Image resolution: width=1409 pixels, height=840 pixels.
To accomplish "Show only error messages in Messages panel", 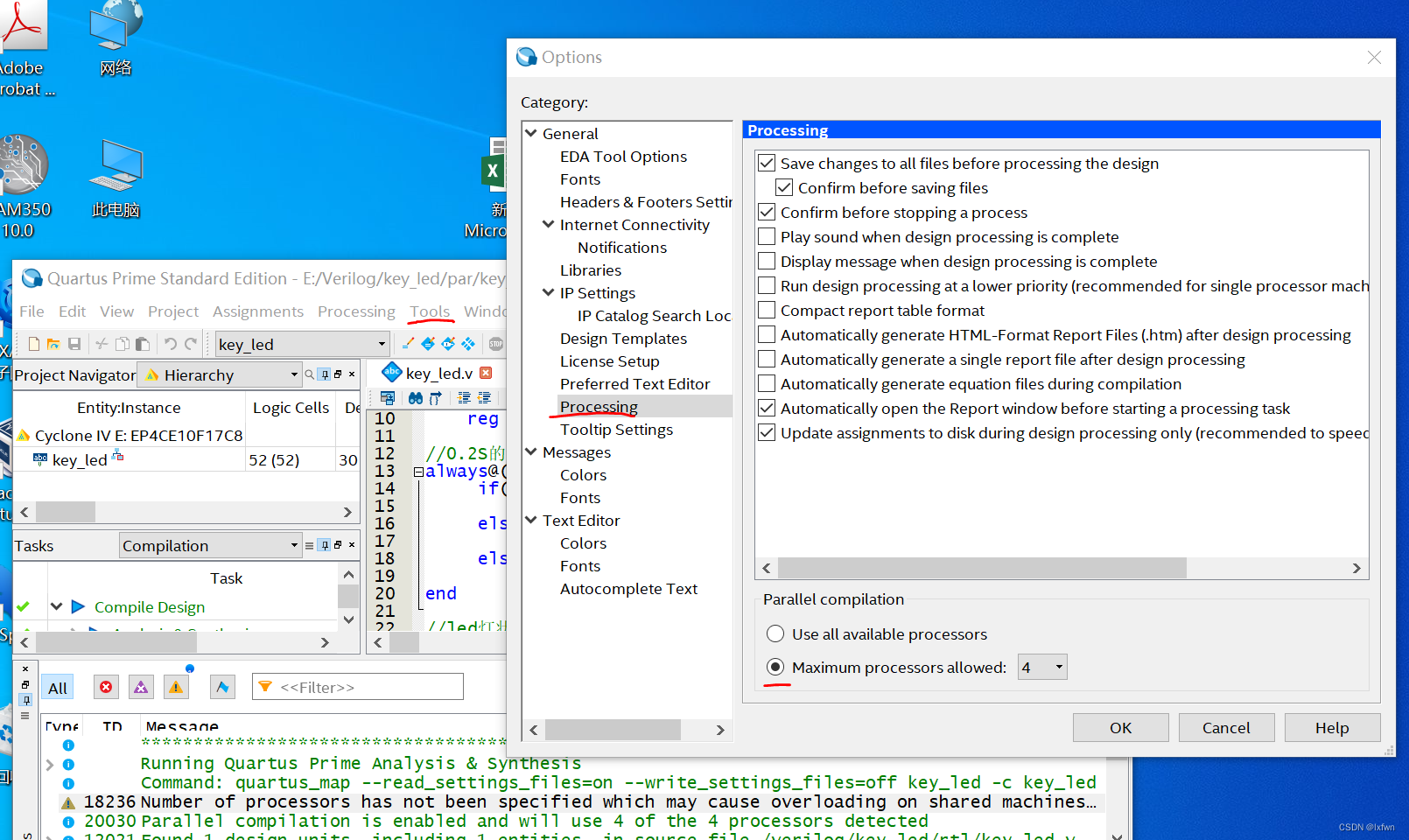I will [x=106, y=687].
